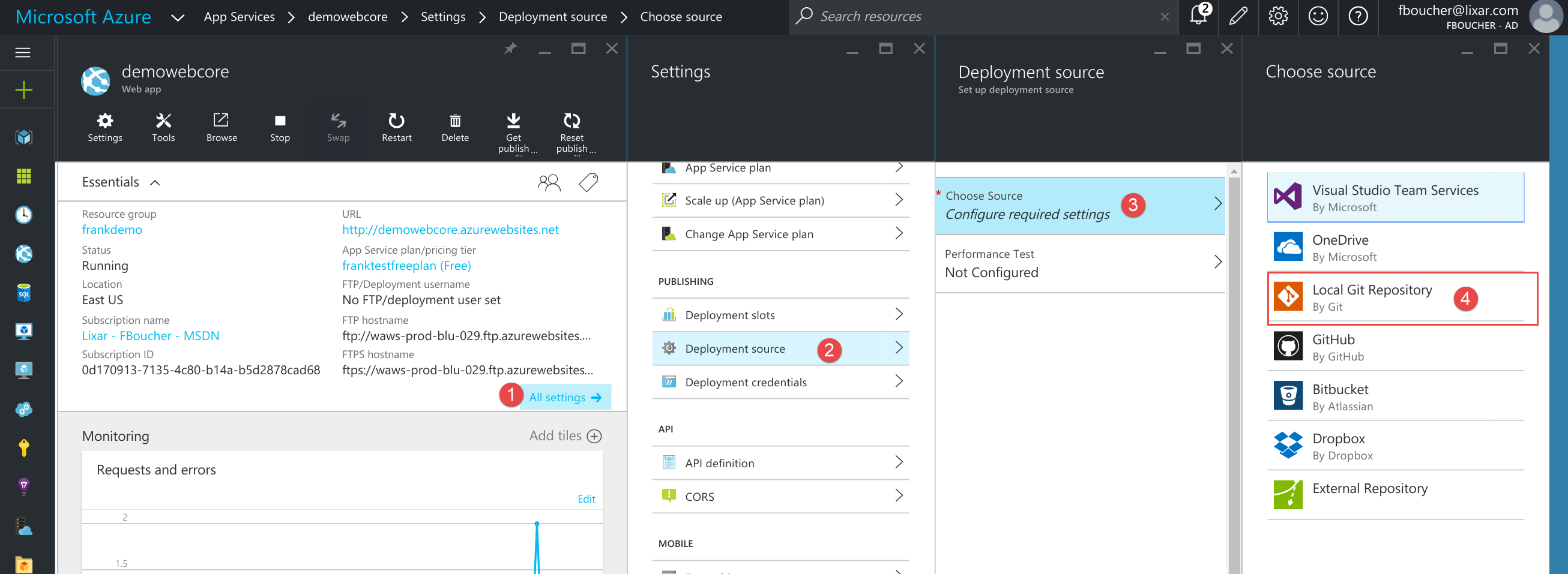Open Deployment credentials
Screen dimensions: 1568x574
(x=780, y=382)
